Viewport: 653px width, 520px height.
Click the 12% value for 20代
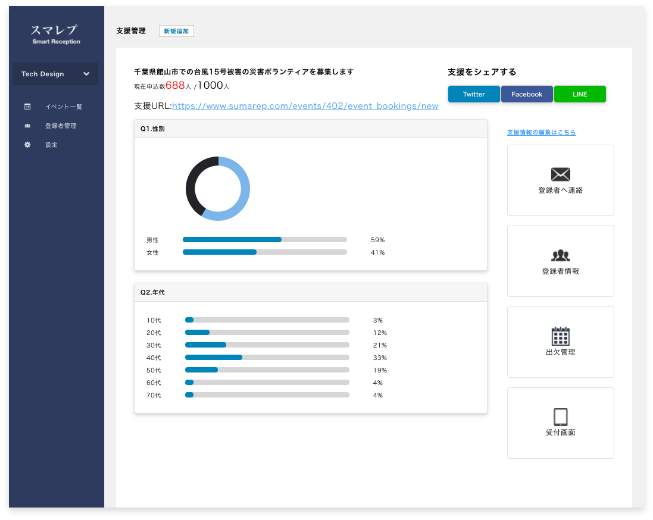click(380, 333)
